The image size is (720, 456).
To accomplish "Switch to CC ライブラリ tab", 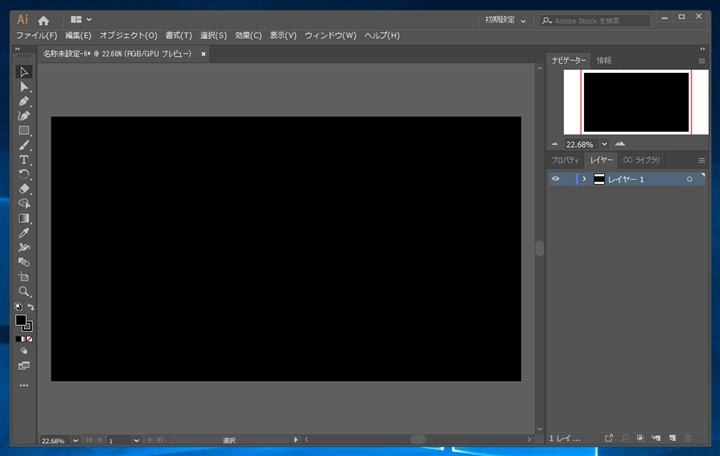I will coord(641,160).
